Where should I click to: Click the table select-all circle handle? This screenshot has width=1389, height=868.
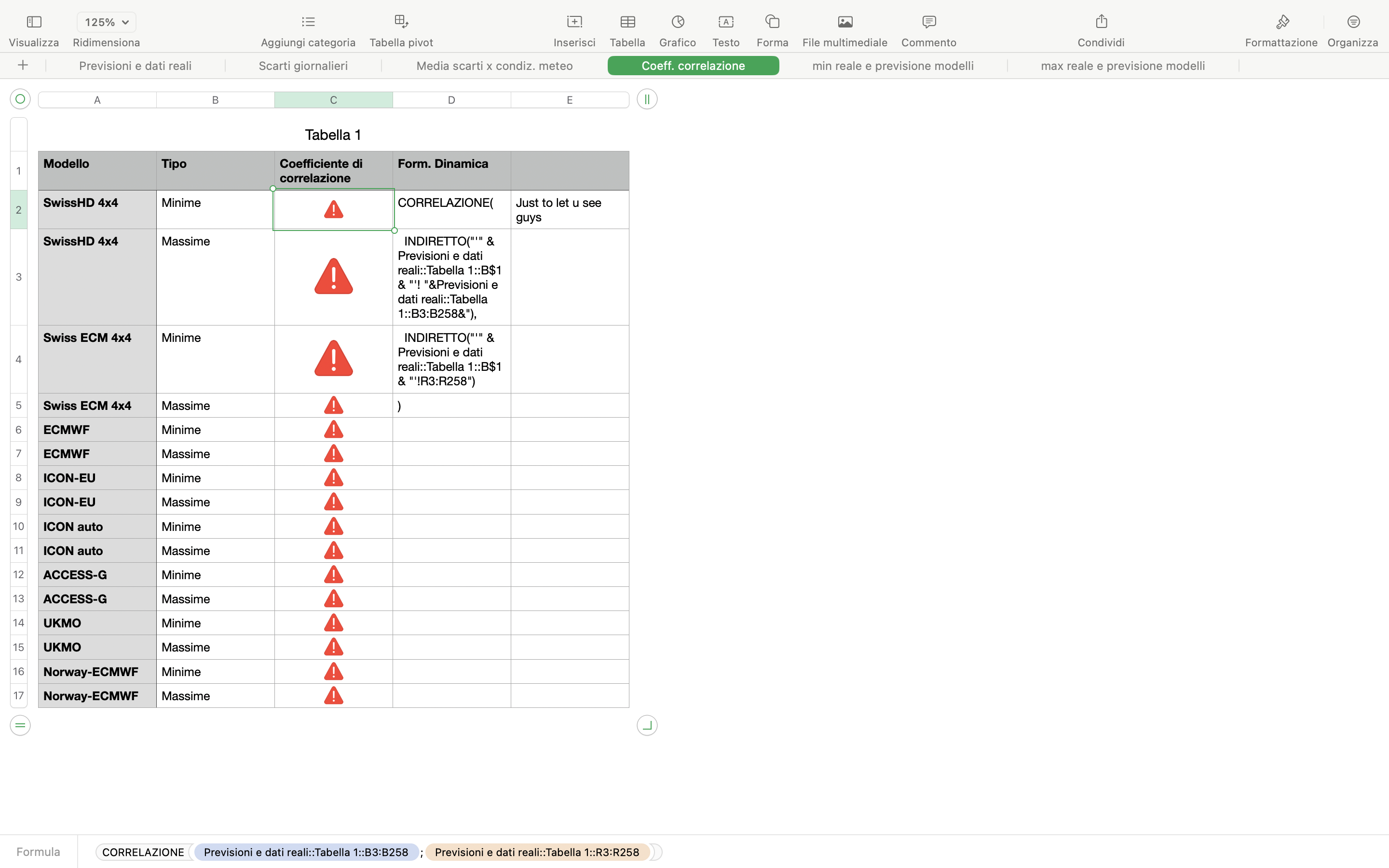(20, 99)
